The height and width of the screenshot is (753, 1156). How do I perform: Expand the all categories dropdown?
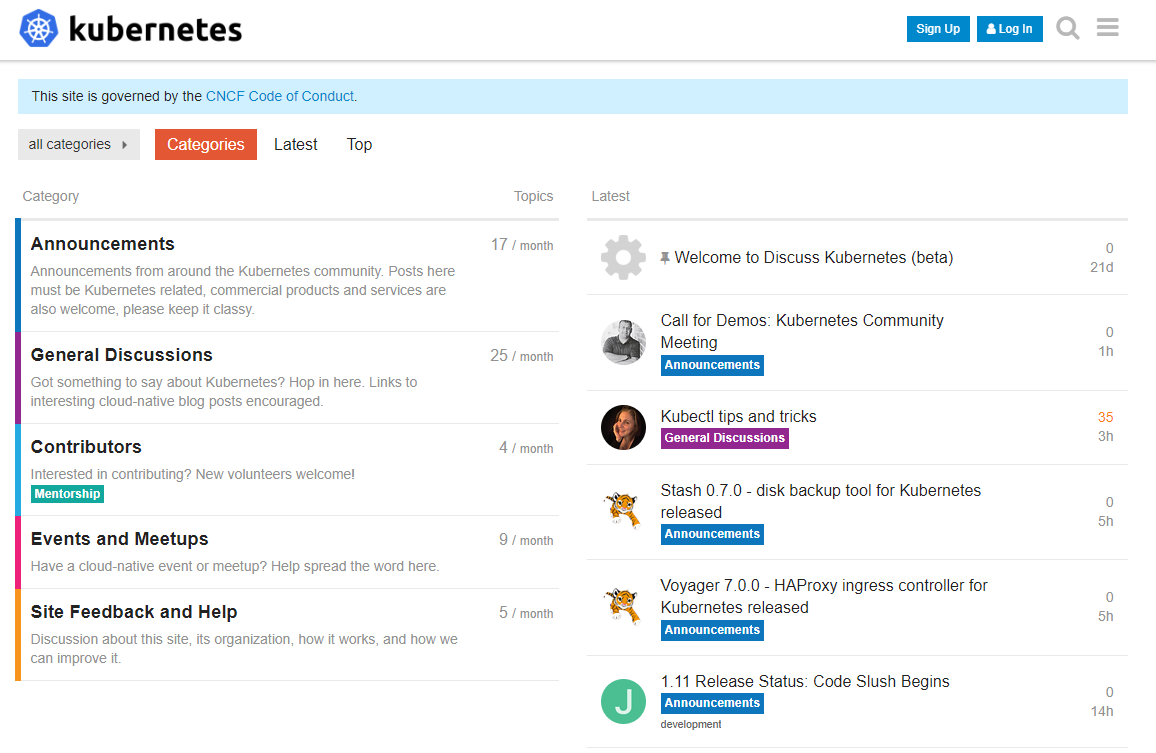click(79, 144)
